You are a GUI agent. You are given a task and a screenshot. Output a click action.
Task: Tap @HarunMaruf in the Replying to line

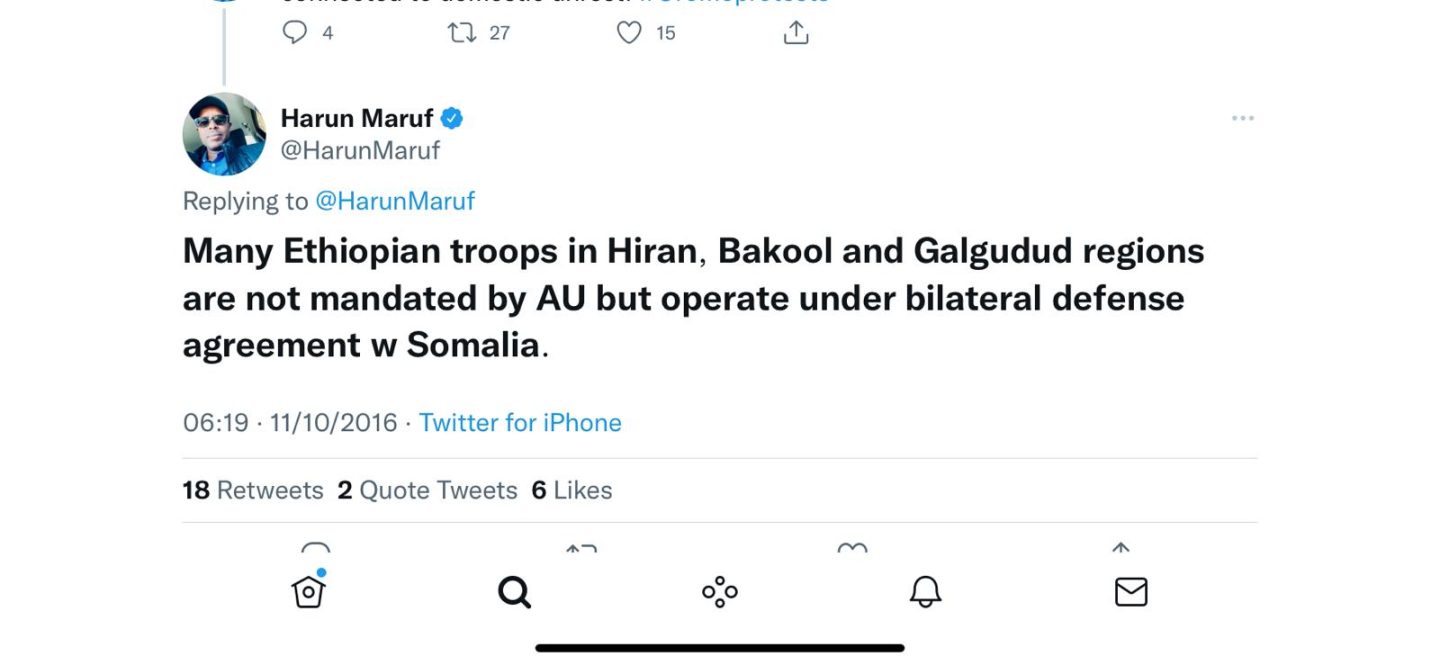395,201
